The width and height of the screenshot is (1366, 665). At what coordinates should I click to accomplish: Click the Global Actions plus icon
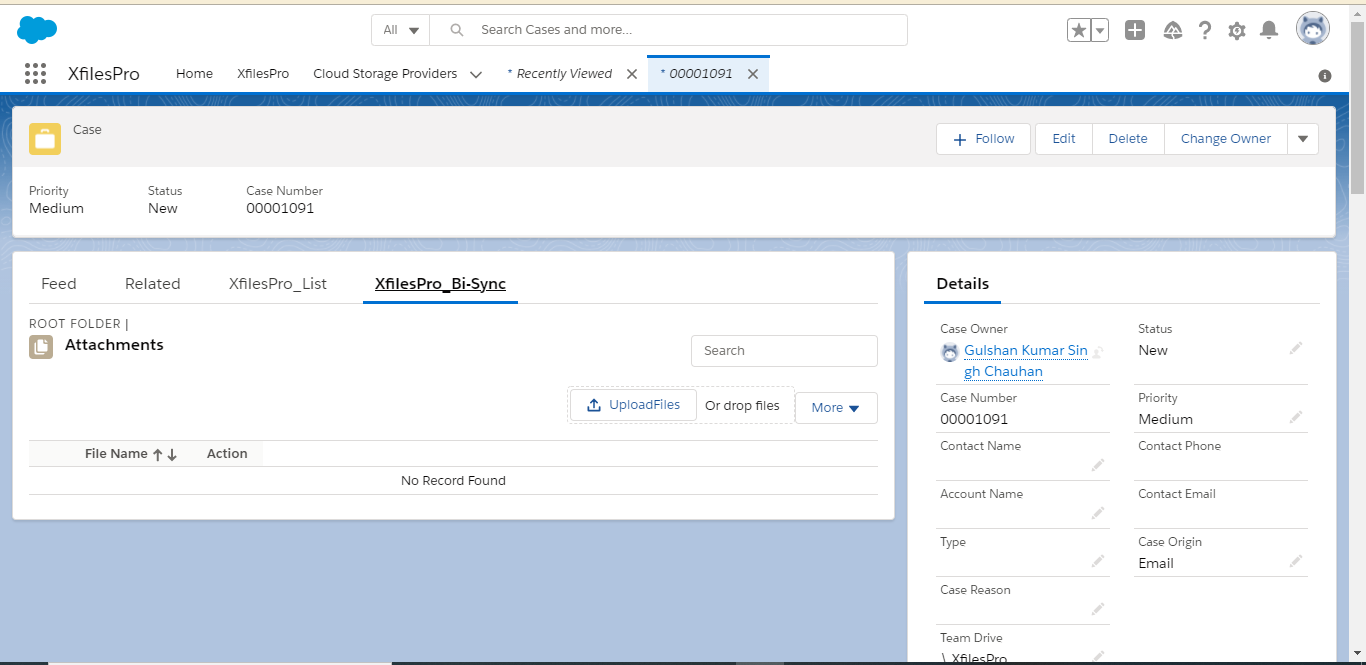(x=1135, y=30)
